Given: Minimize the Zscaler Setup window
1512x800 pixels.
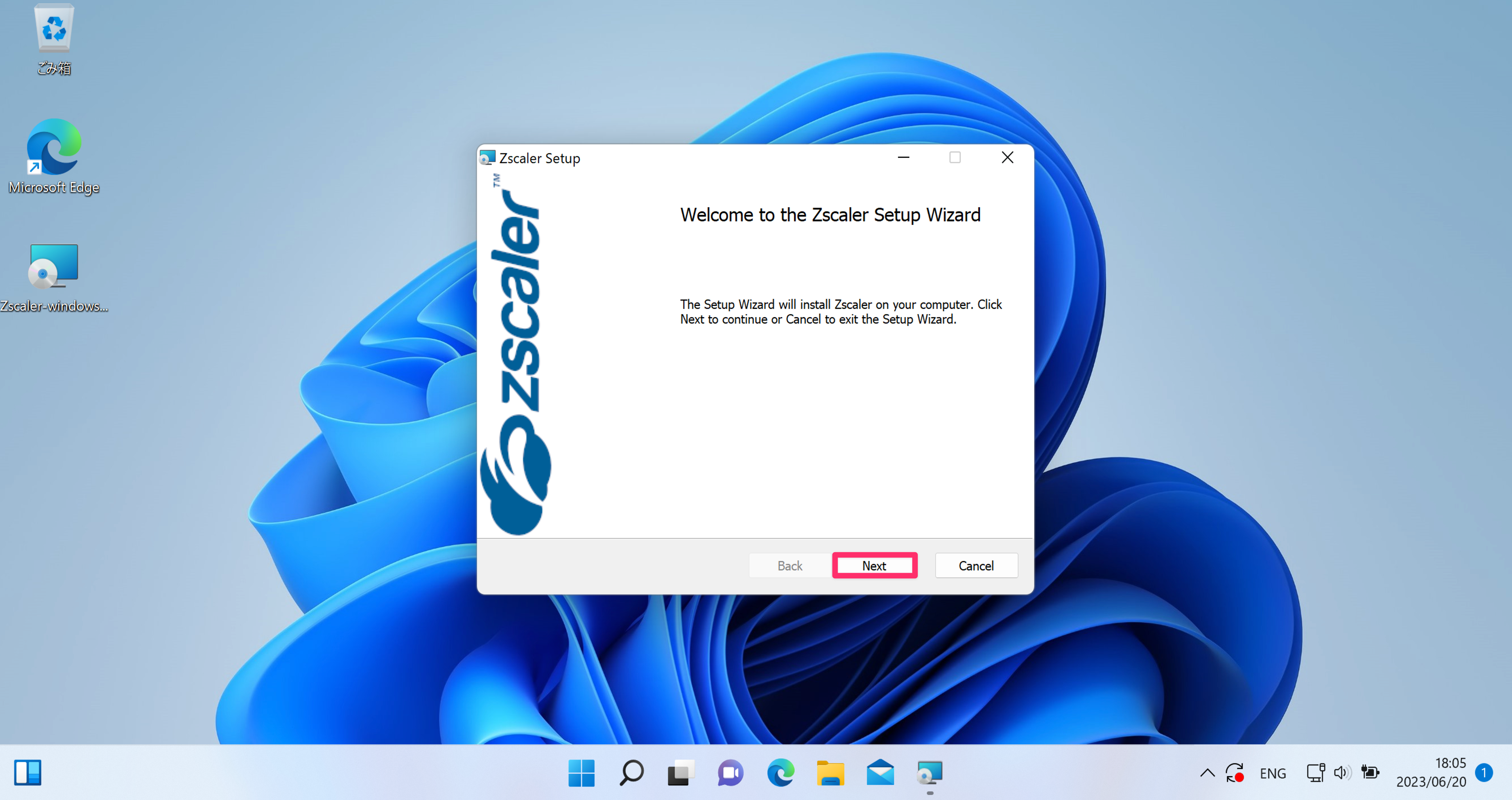Looking at the screenshot, I should pyautogui.click(x=903, y=158).
